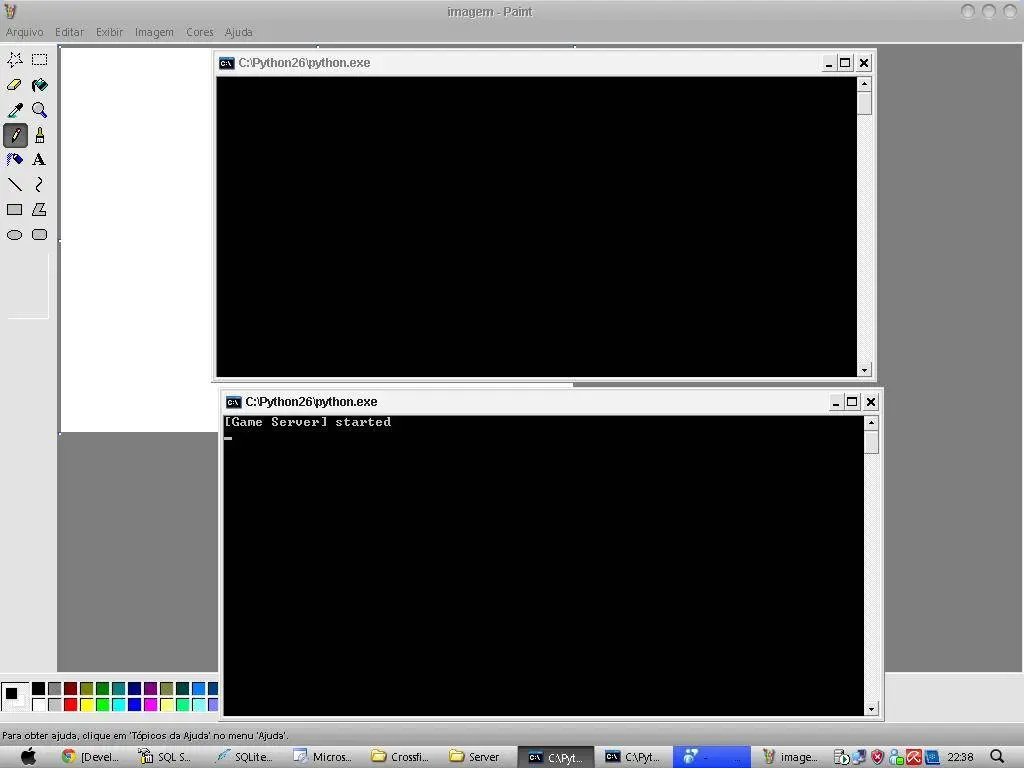Pick the Color Picker eyedropper tool
The height and width of the screenshot is (768, 1024).
(14, 110)
